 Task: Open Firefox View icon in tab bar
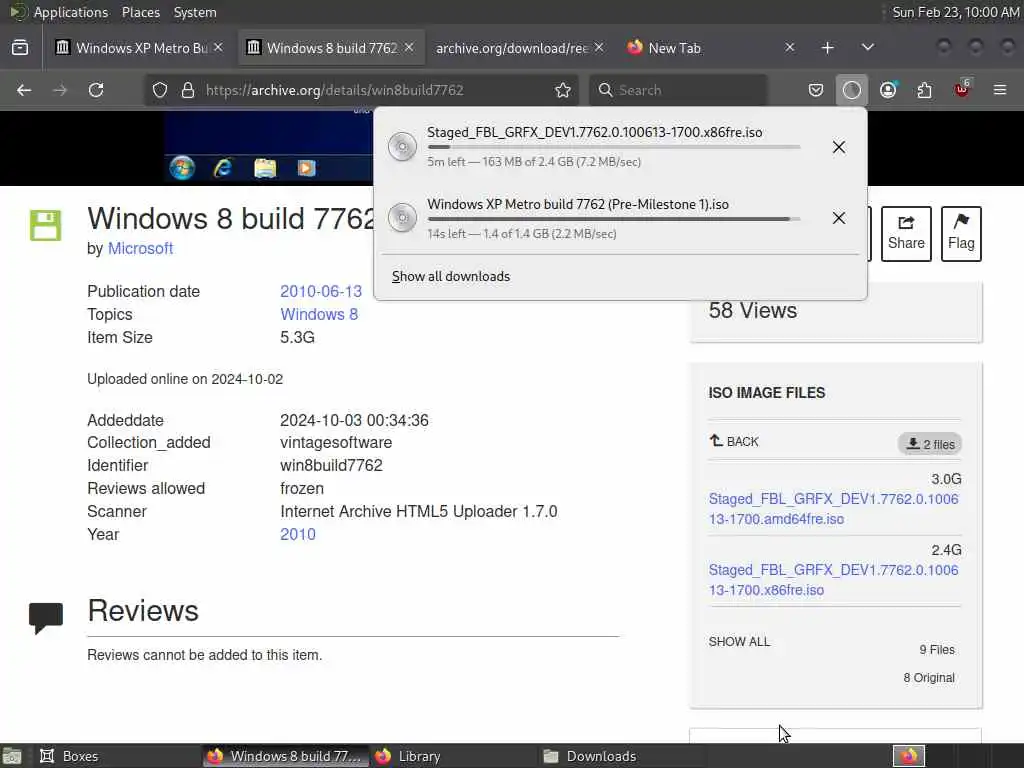coord(20,48)
